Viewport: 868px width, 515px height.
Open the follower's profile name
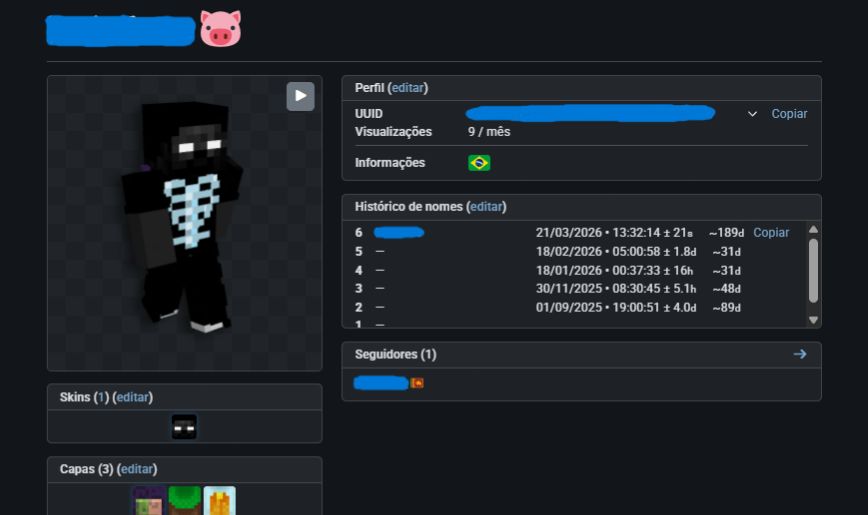pos(381,383)
